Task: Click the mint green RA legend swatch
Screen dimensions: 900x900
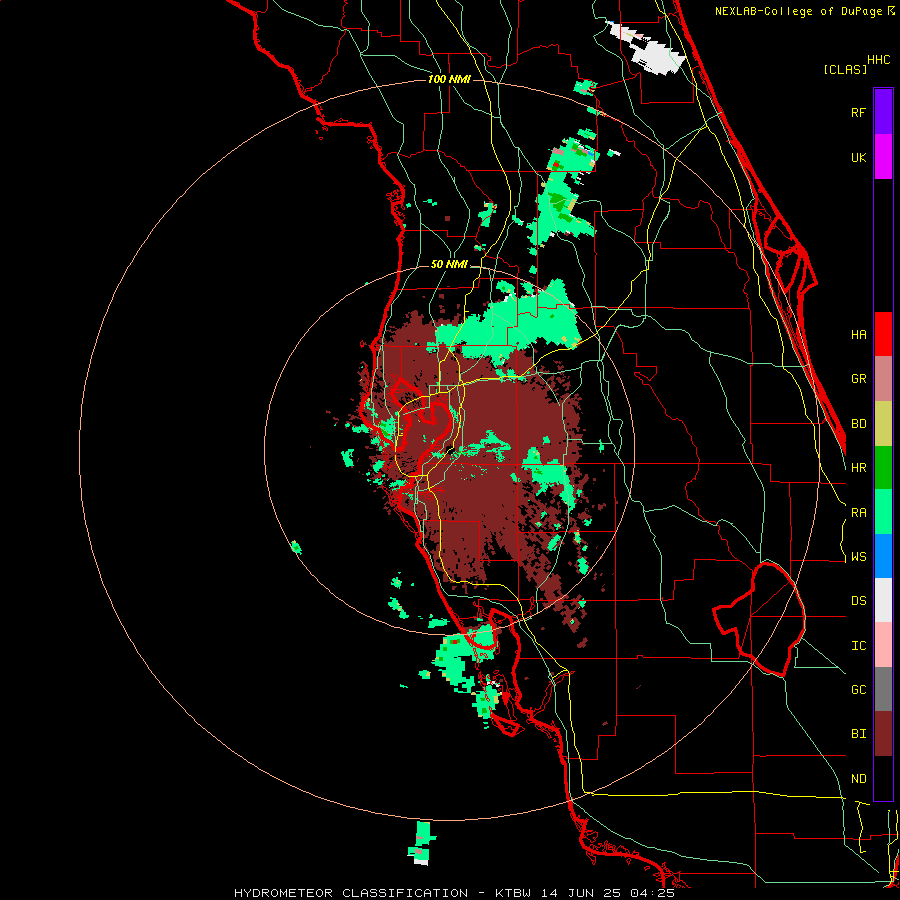Action: click(x=883, y=512)
